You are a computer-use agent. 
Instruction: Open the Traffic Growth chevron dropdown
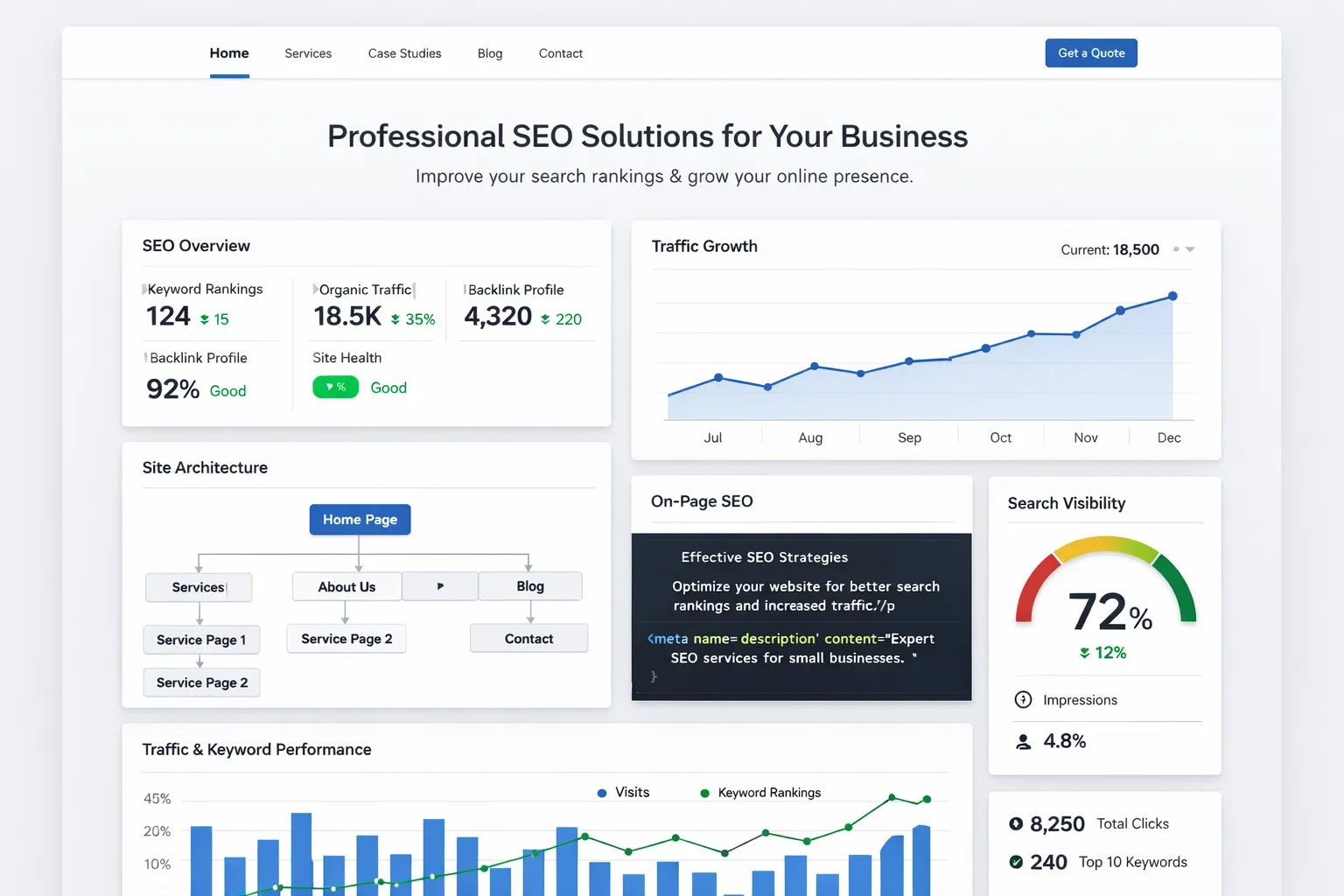point(1191,249)
